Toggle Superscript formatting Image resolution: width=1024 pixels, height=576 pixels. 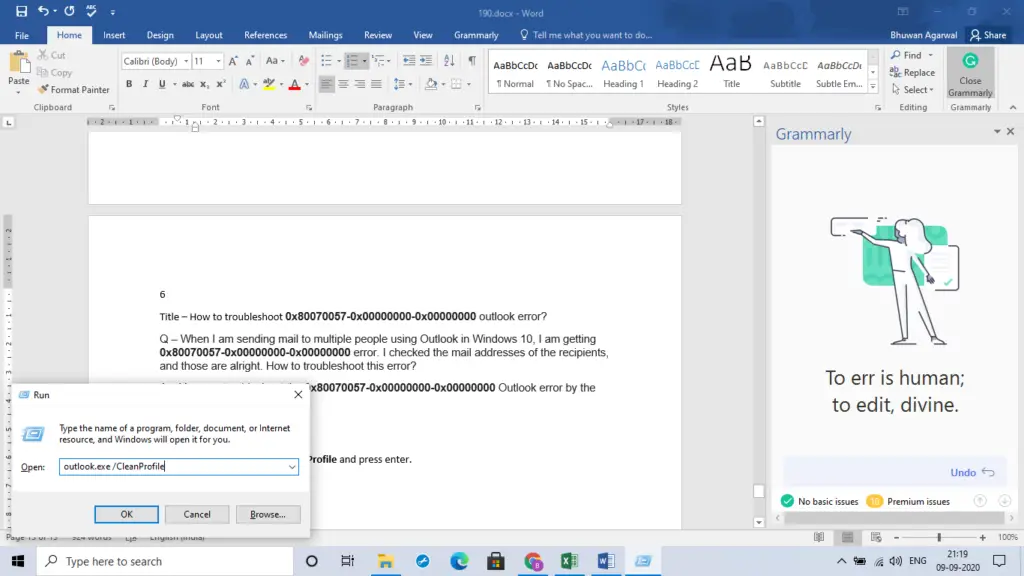pos(221,84)
